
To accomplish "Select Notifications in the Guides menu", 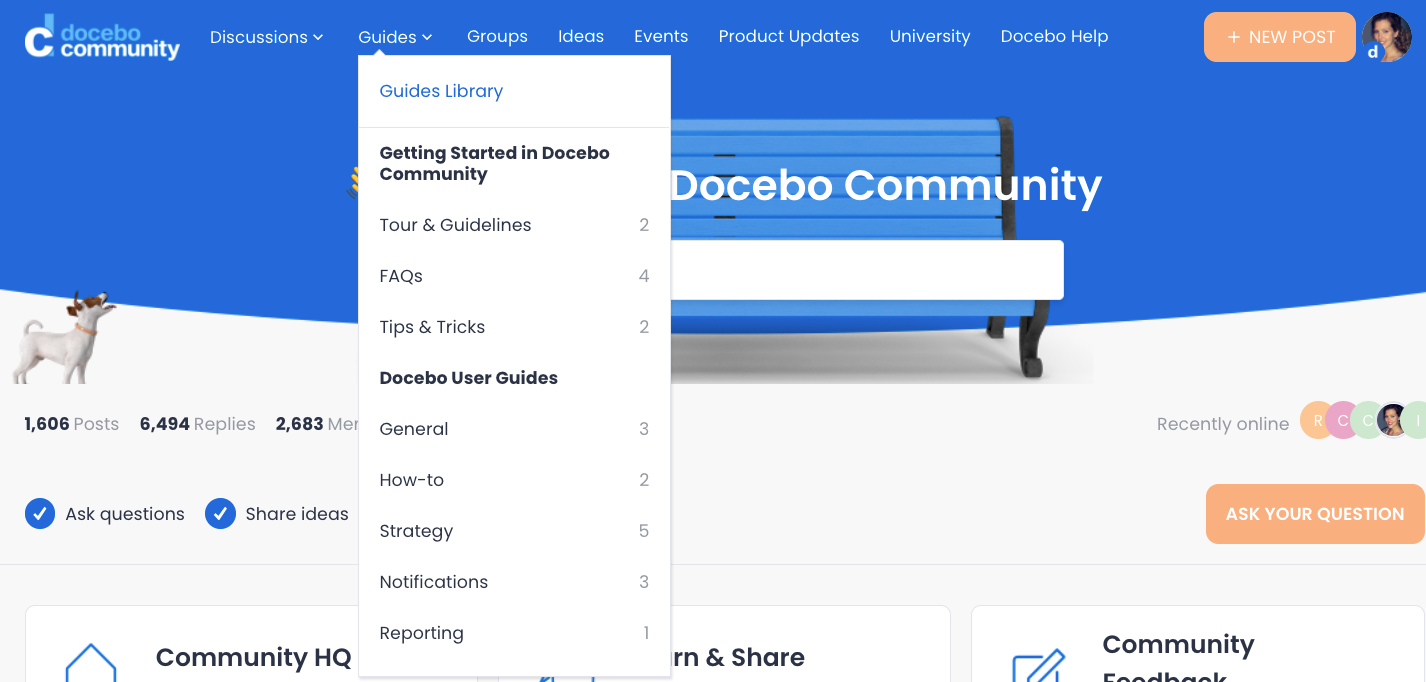I will click(514, 582).
